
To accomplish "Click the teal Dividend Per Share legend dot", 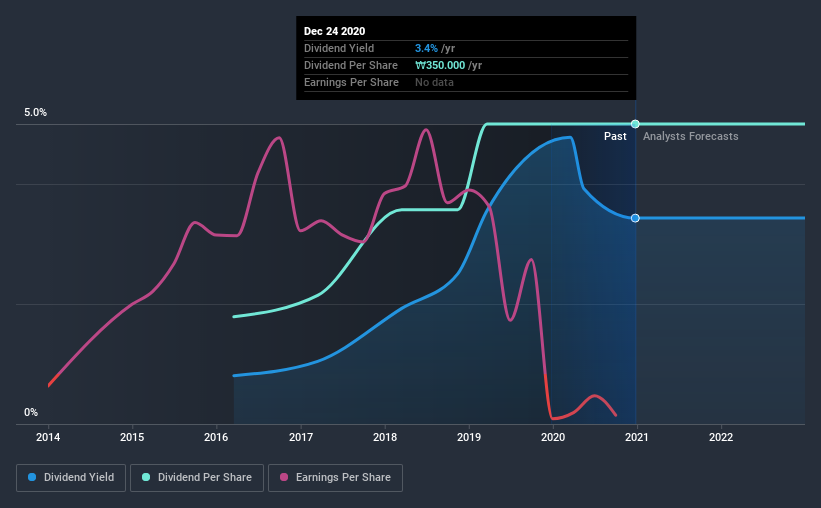I will pyautogui.click(x=146, y=477).
